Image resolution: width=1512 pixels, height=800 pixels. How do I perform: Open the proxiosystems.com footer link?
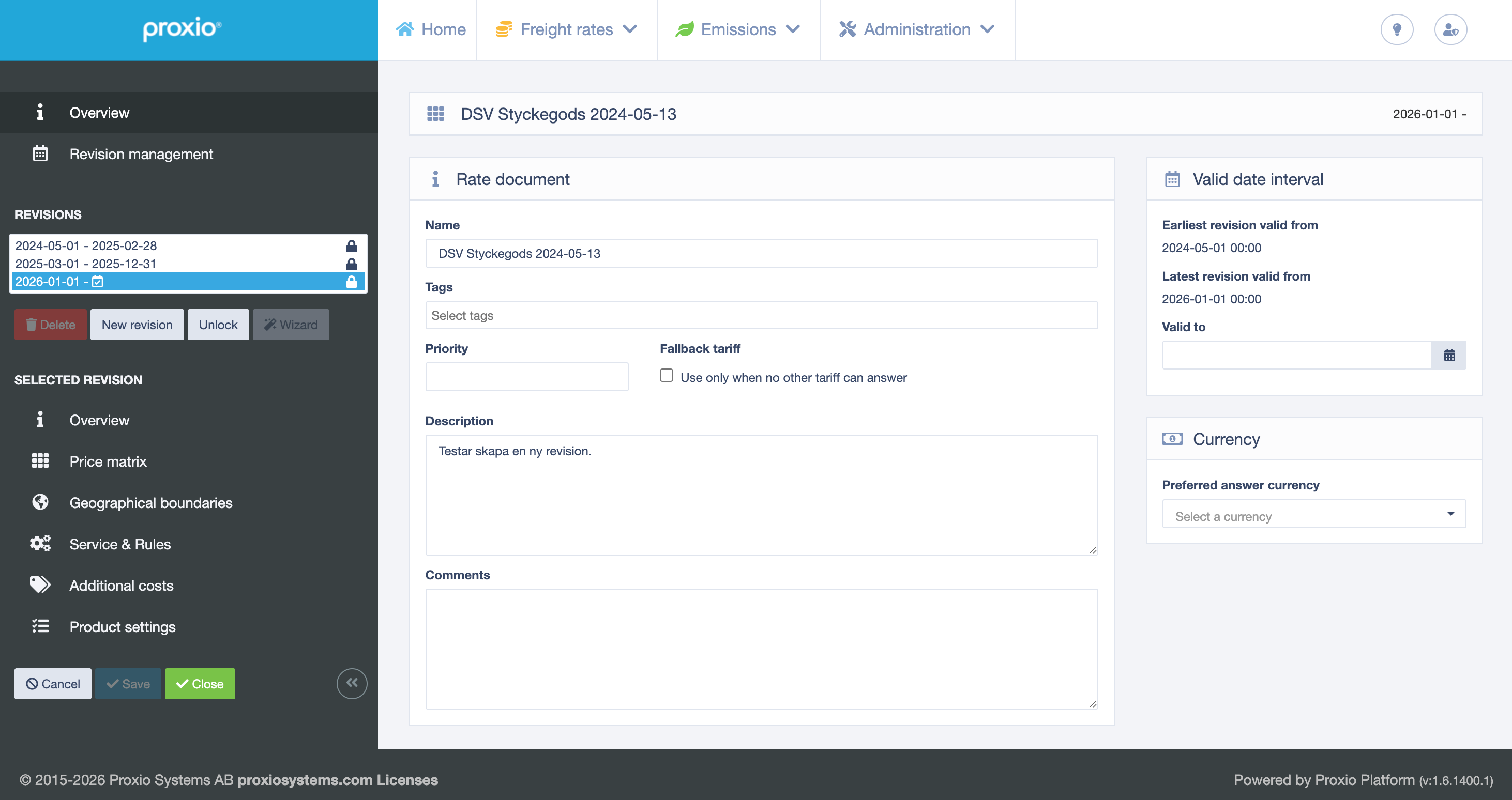pyautogui.click(x=305, y=780)
